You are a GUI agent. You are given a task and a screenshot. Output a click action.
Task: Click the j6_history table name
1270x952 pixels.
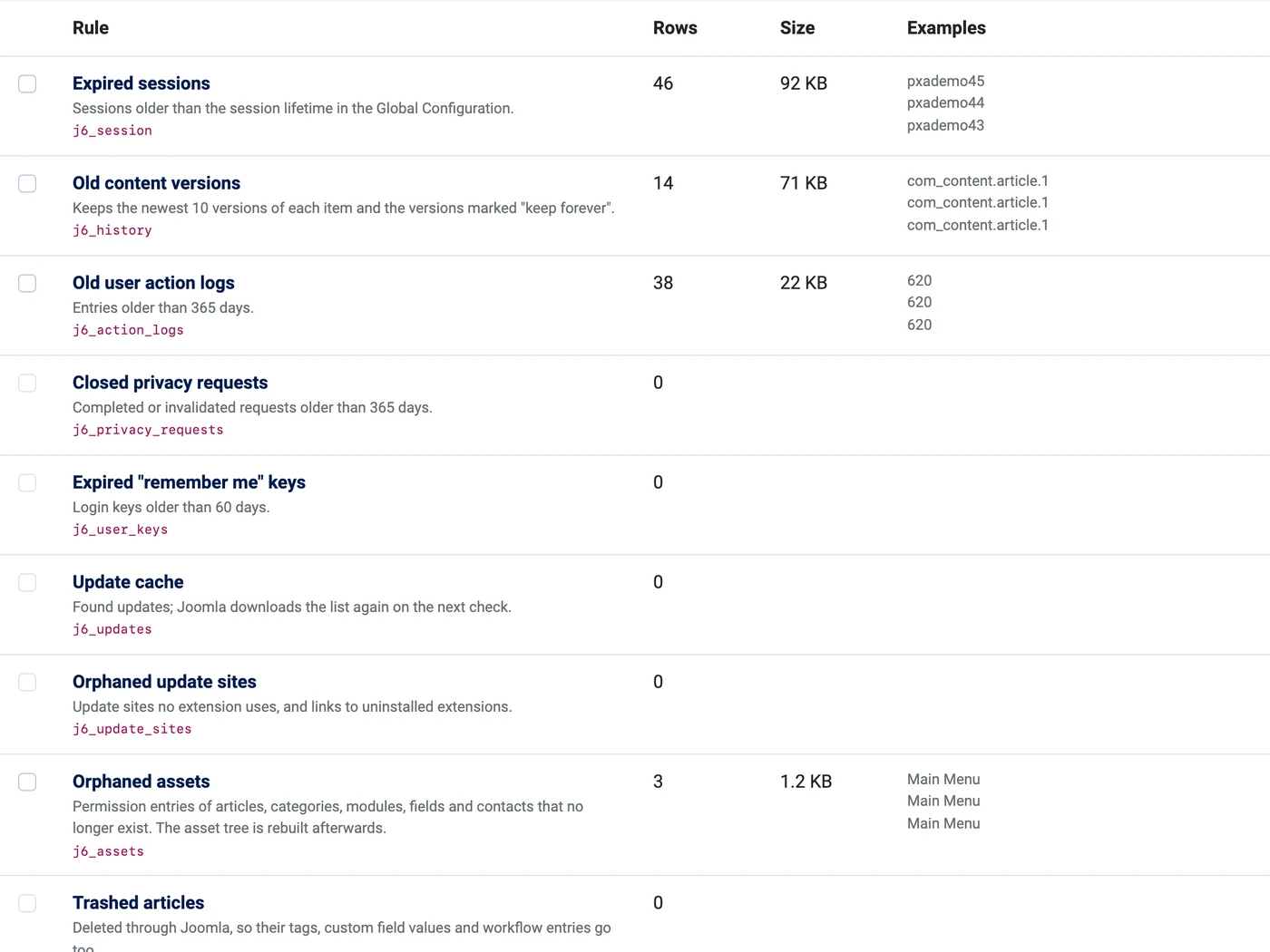coord(112,230)
